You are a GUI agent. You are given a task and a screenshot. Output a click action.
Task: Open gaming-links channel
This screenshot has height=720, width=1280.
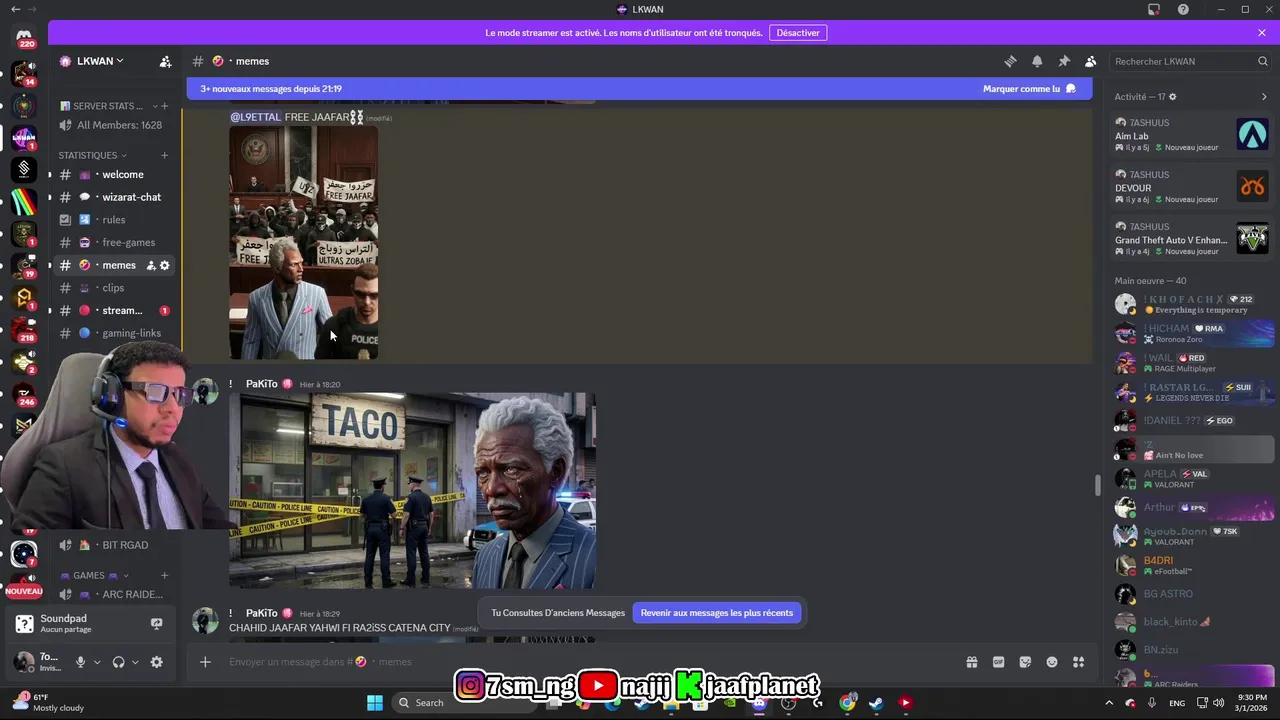pos(115,333)
